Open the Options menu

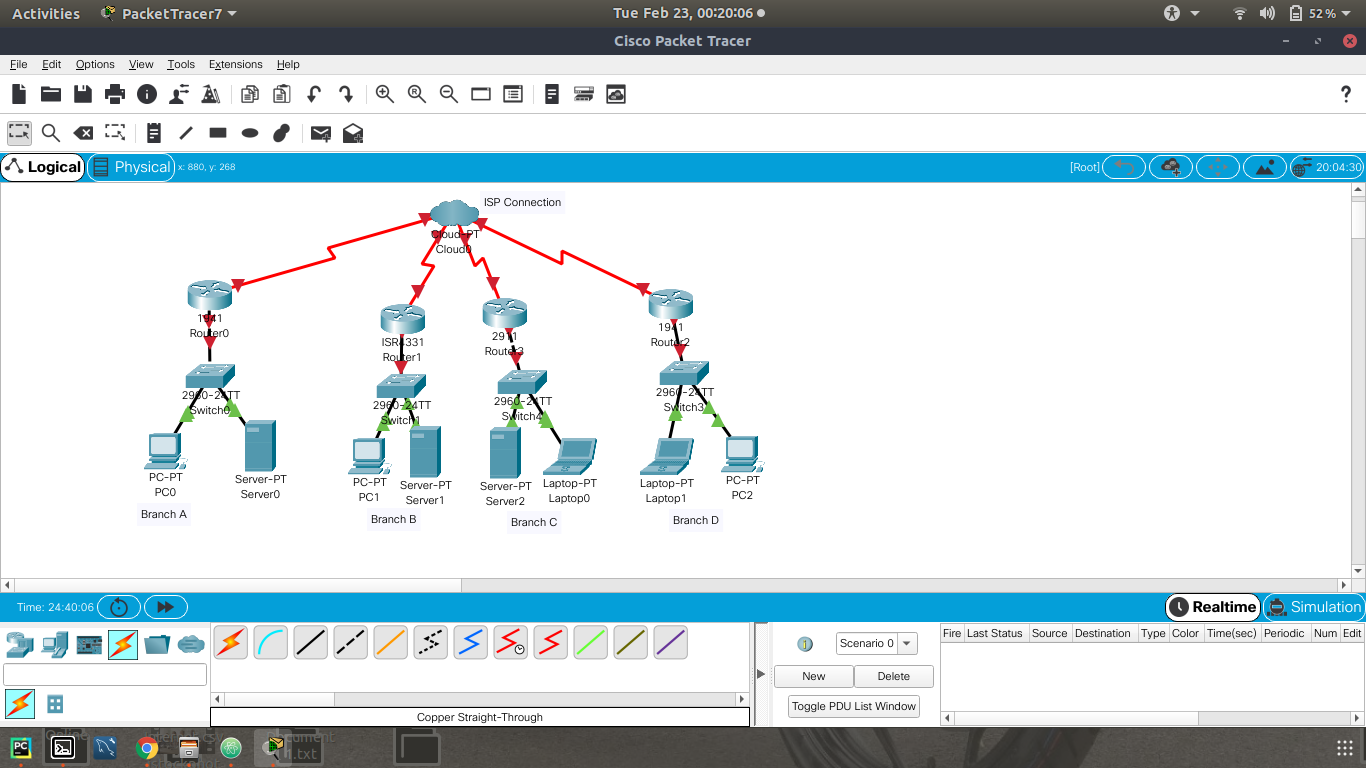[x=95, y=64]
